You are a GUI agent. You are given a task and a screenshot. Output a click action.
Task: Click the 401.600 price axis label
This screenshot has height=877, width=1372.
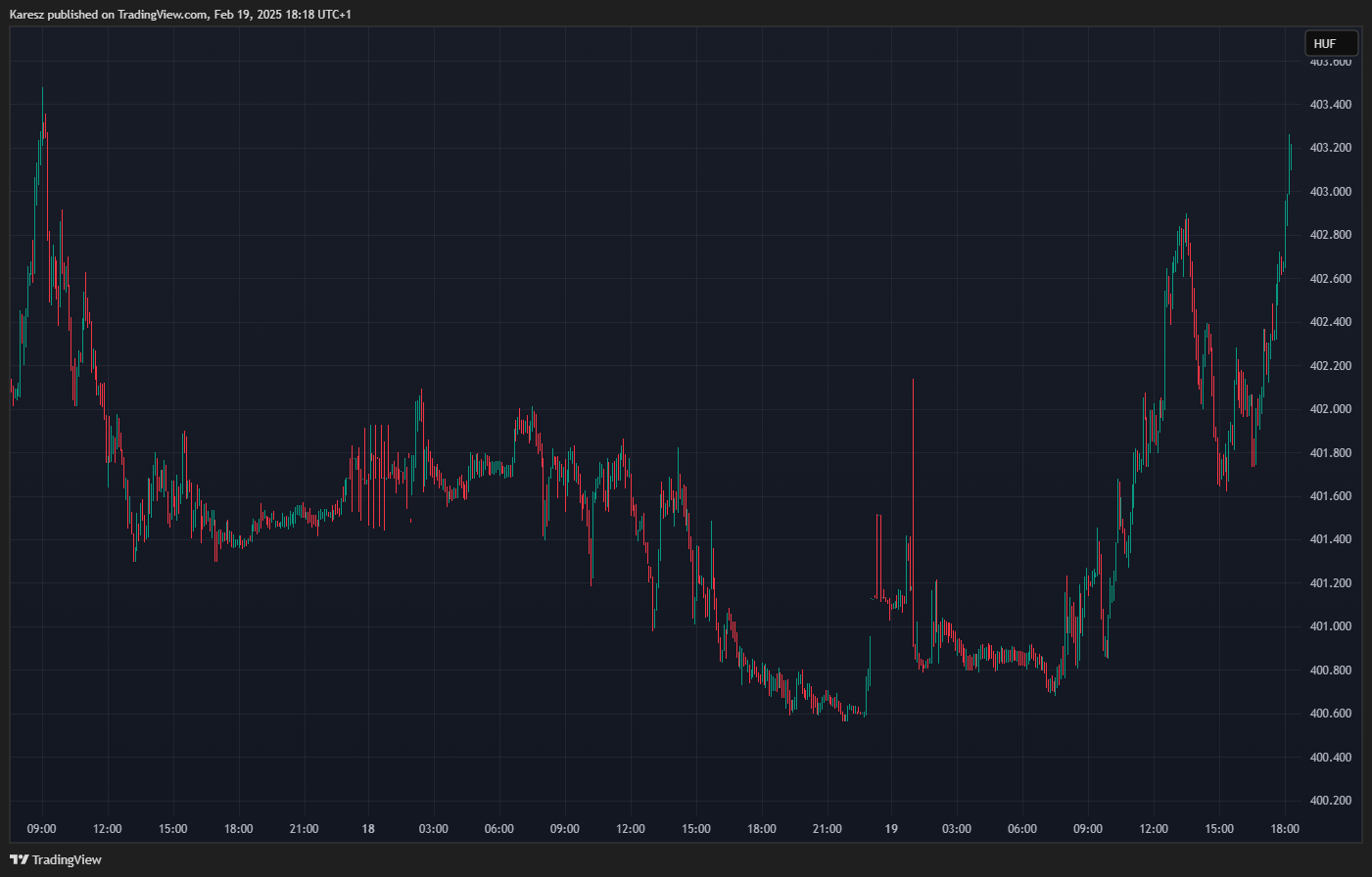1330,496
